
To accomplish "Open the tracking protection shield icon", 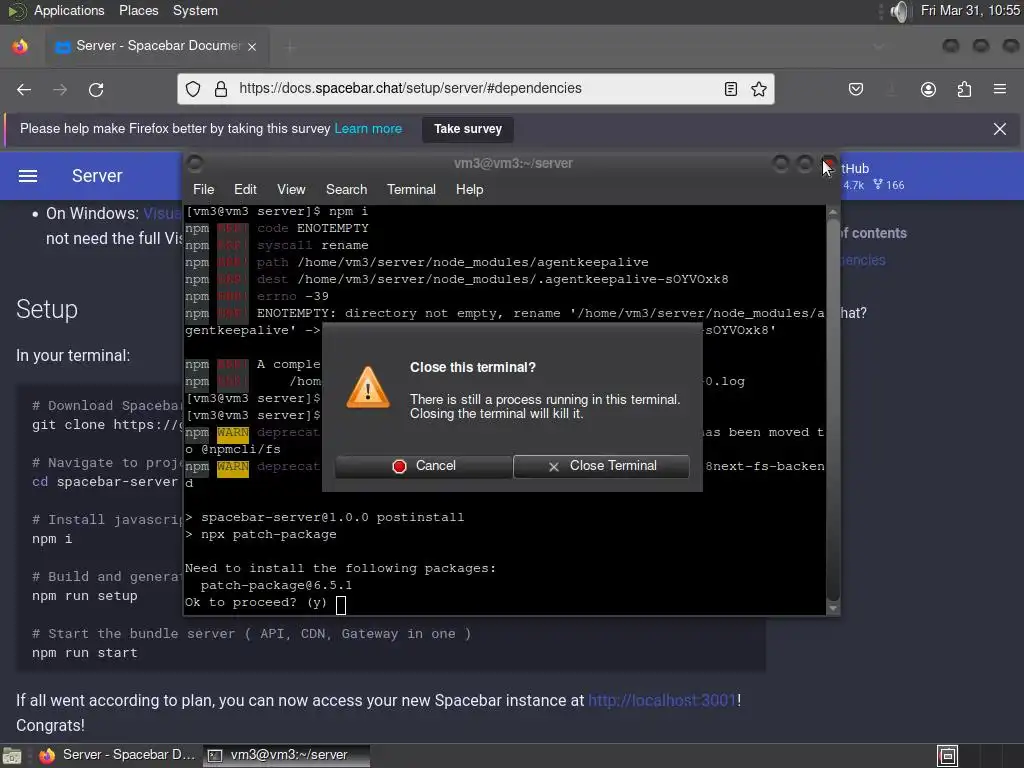I will [193, 89].
